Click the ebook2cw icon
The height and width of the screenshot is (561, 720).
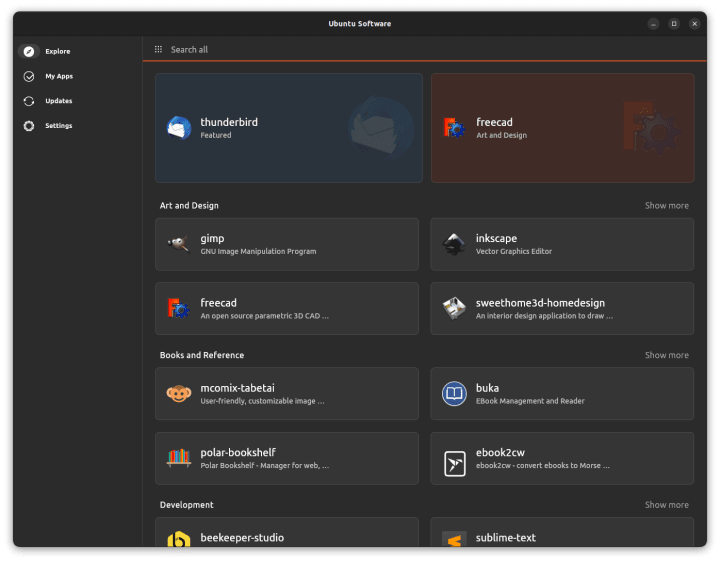(455, 463)
